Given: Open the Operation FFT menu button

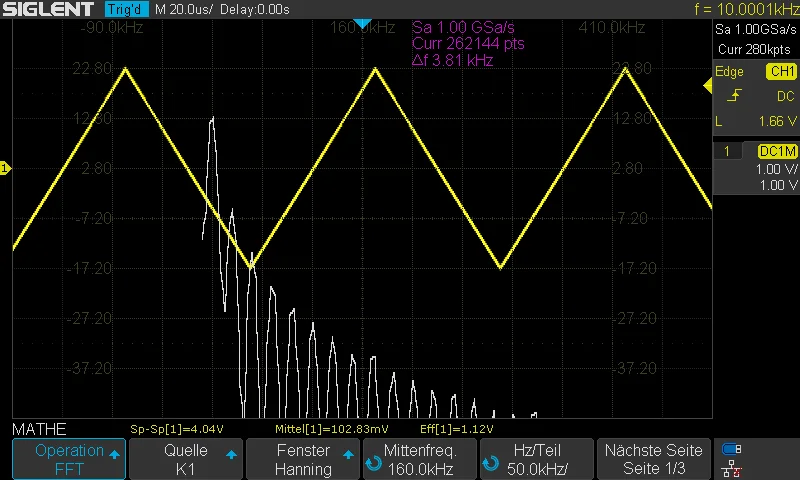Looking at the screenshot, I should point(69,459).
